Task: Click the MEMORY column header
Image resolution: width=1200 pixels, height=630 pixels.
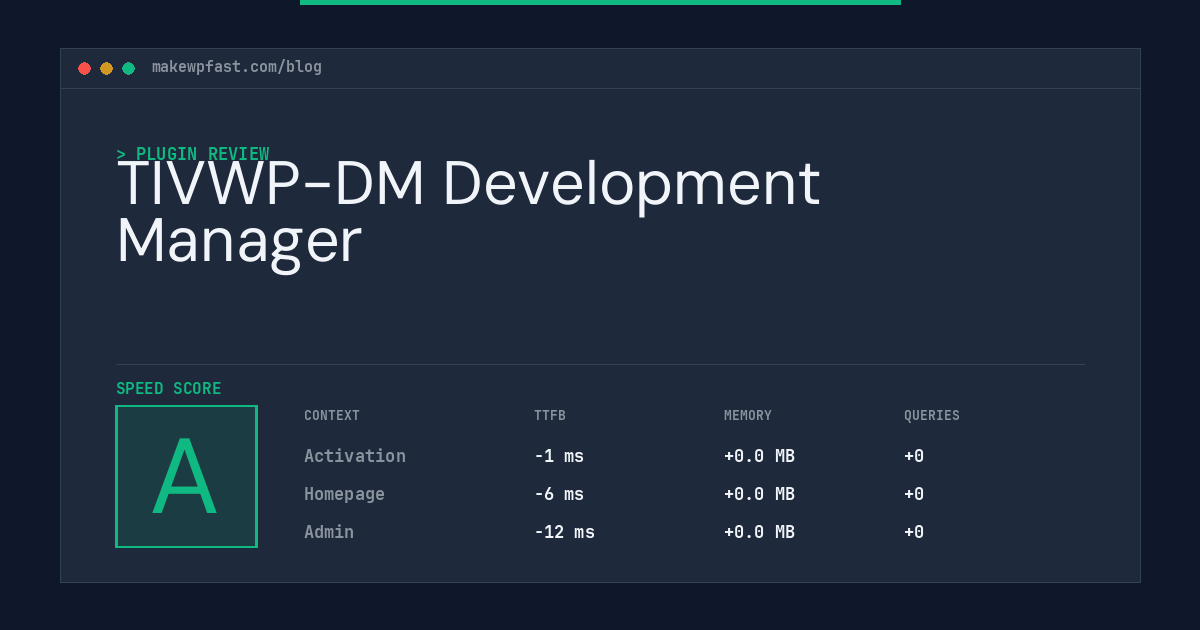Action: [748, 416]
